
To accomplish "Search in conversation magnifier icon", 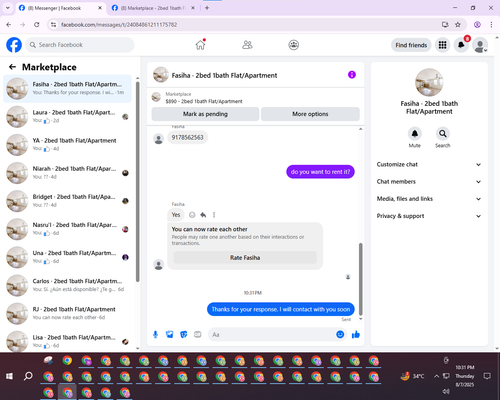I will [x=443, y=134].
